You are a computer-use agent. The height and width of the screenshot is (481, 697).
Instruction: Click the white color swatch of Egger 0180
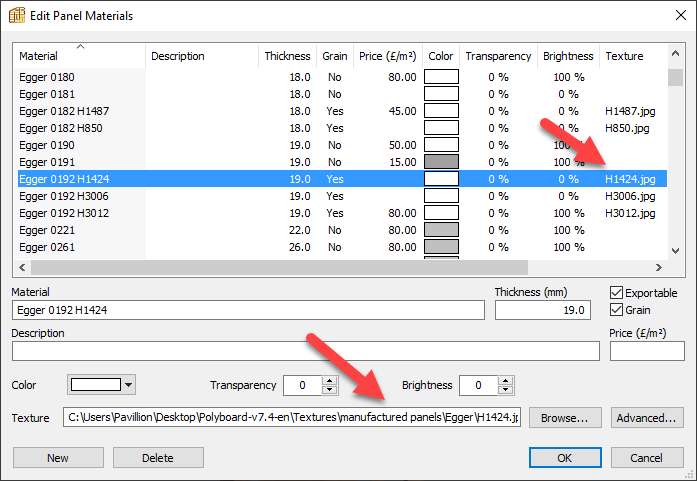coord(441,76)
